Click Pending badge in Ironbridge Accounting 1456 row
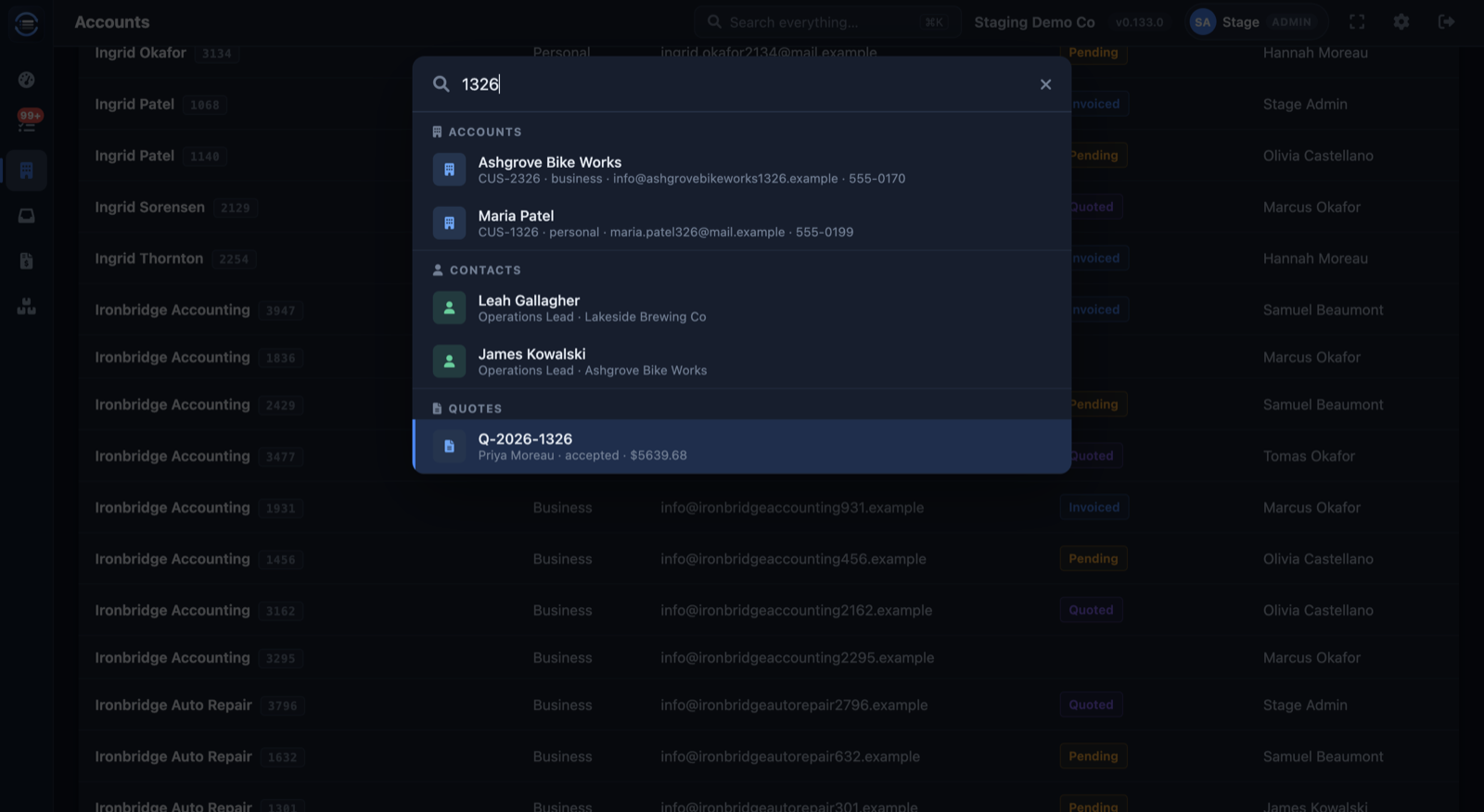The image size is (1484, 812). coord(1093,559)
